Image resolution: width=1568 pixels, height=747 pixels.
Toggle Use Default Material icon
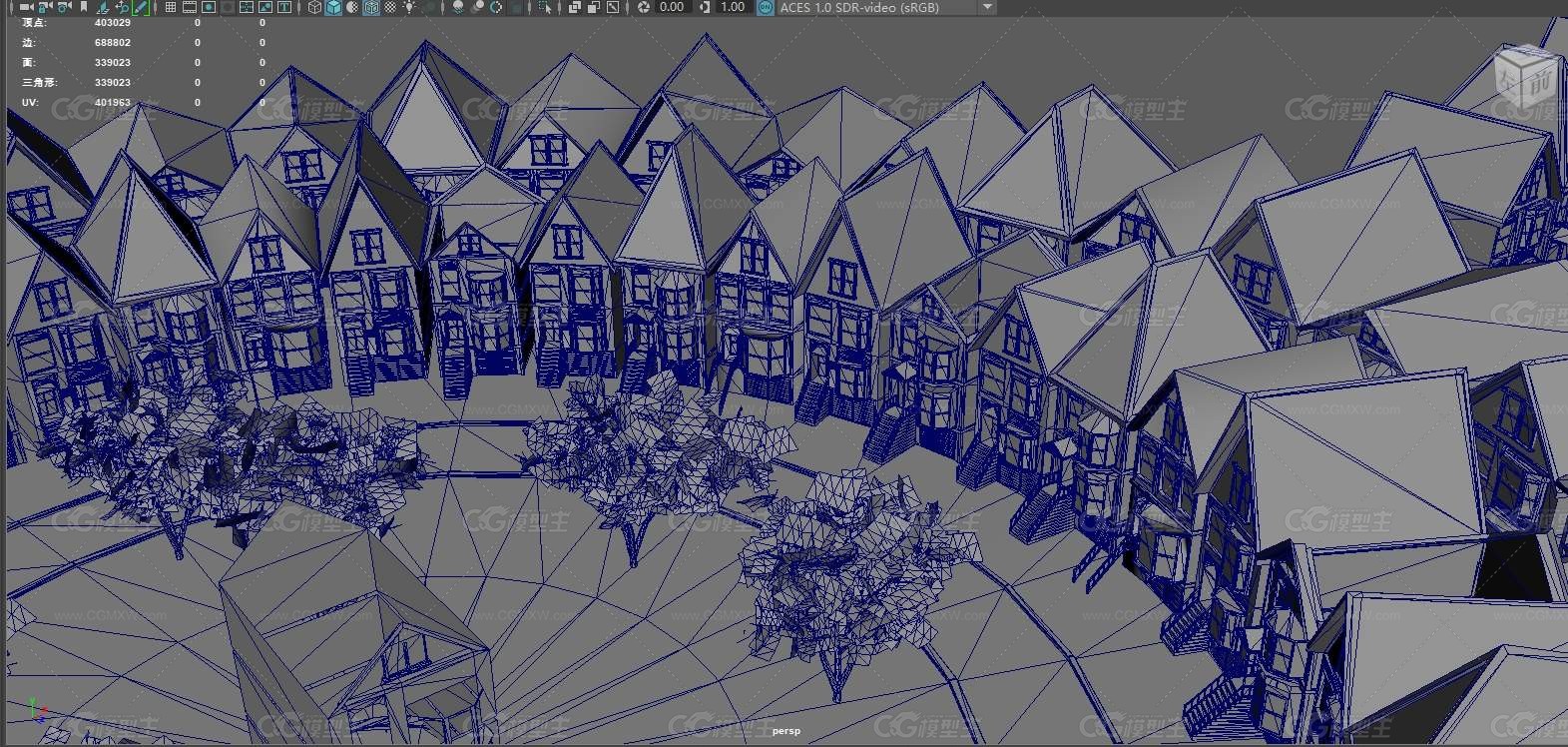pyautogui.click(x=352, y=7)
